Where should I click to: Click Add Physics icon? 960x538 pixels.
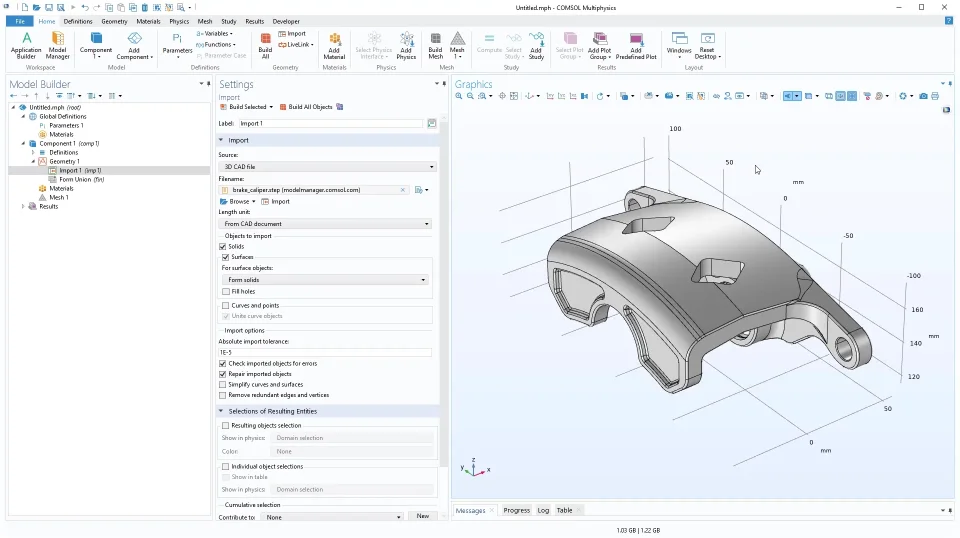(x=406, y=40)
